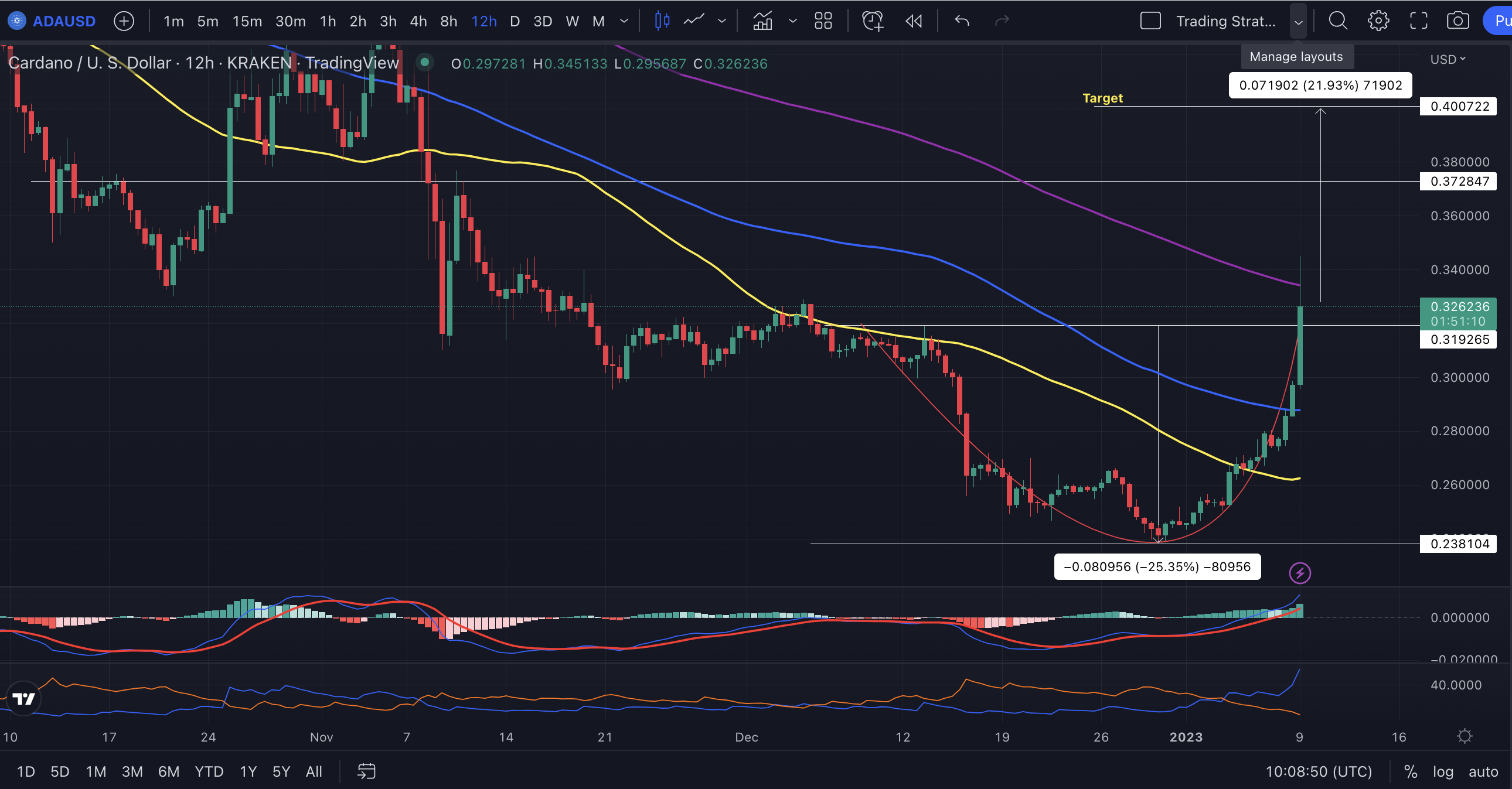Expand the Manage layouts dropdown arrow
Viewport: 1512px width, 789px height.
click(1298, 22)
